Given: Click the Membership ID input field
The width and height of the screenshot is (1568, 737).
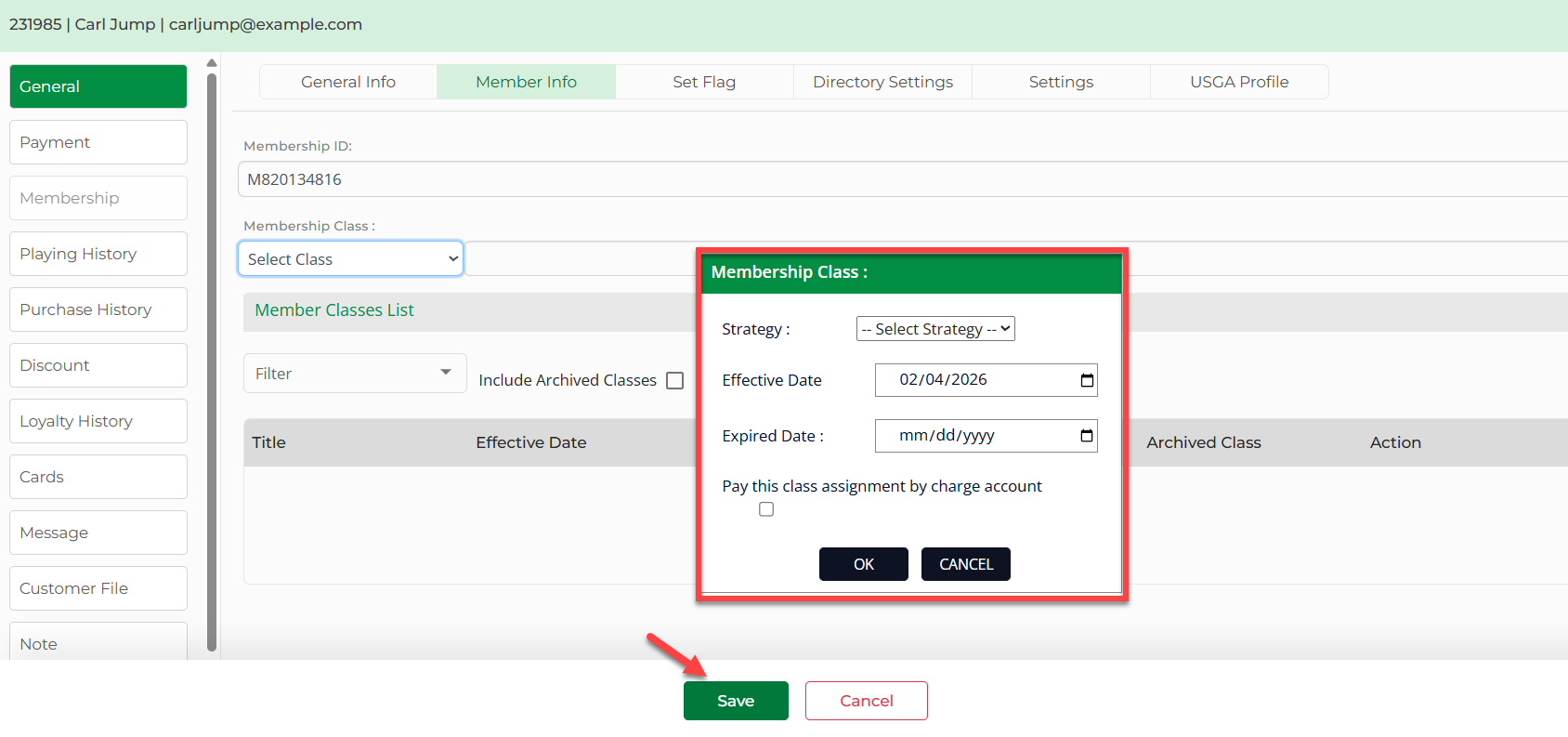Looking at the screenshot, I should pyautogui.click(x=901, y=179).
